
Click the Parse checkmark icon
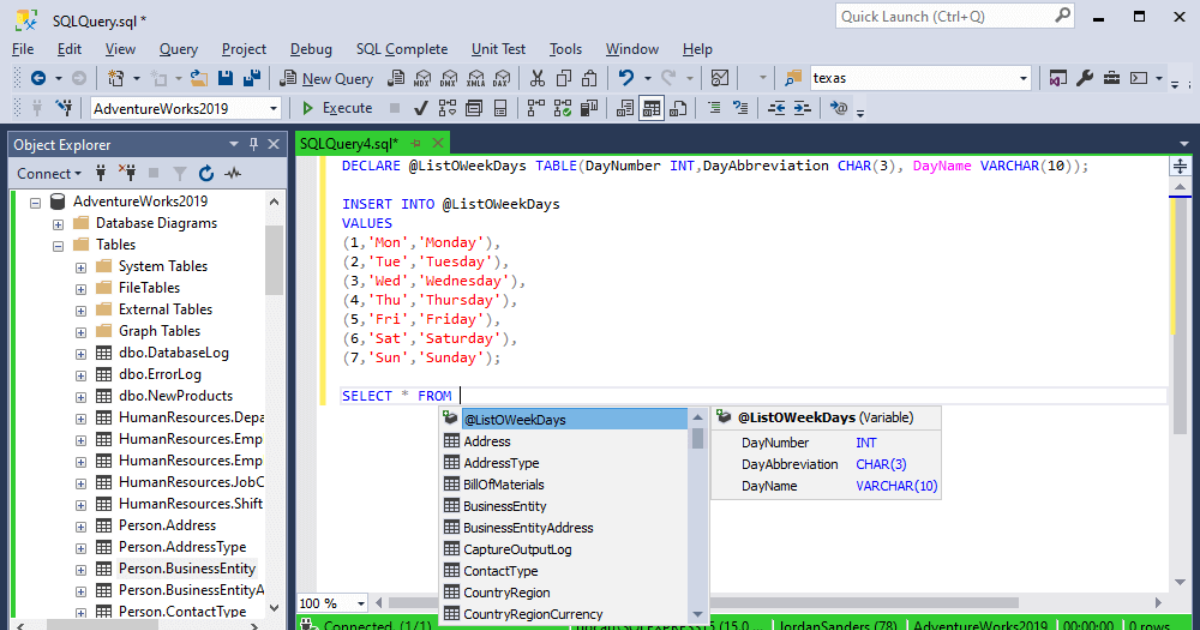pyautogui.click(x=421, y=108)
